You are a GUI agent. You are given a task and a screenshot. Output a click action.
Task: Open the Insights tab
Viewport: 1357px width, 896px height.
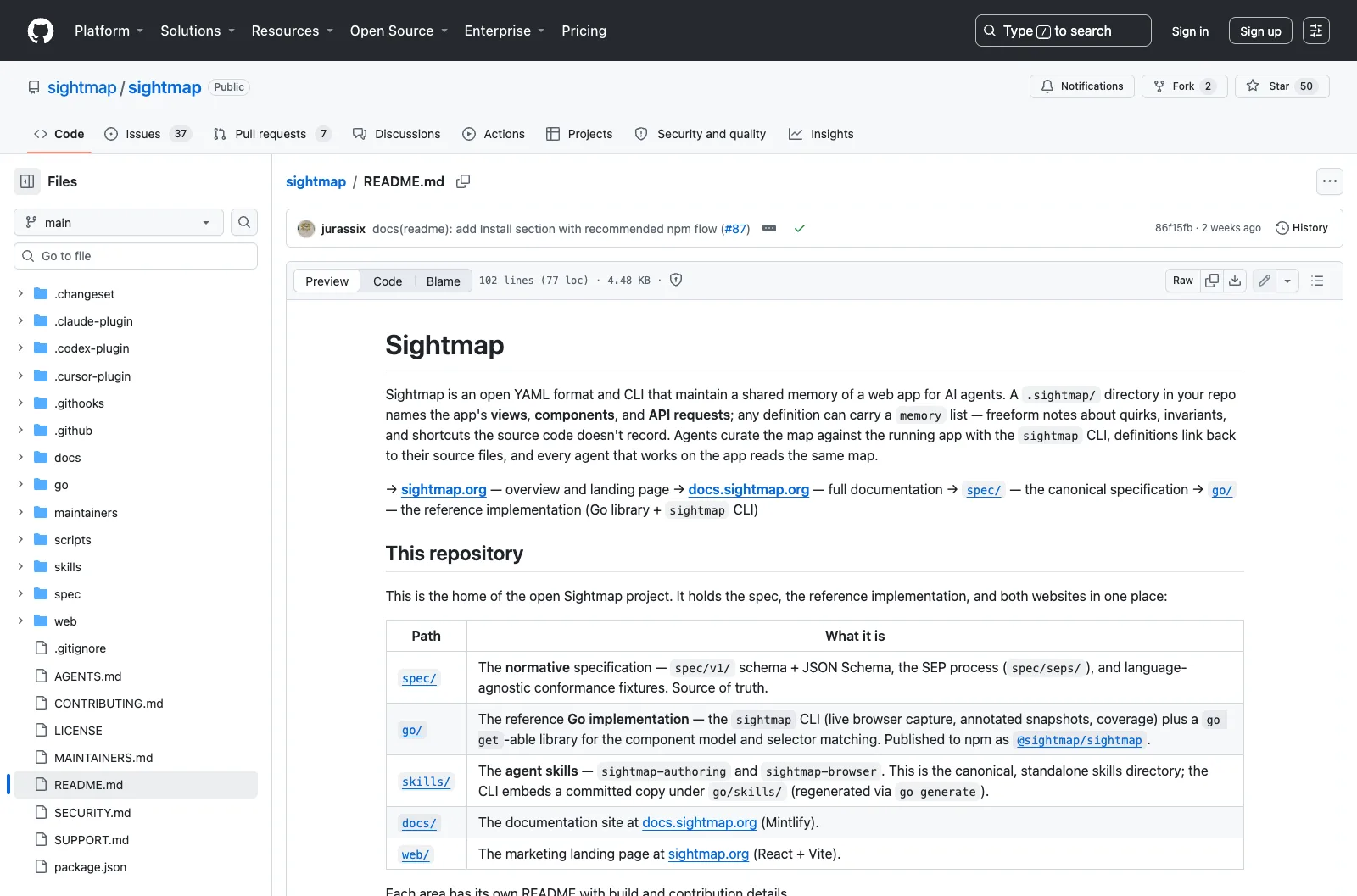point(821,134)
